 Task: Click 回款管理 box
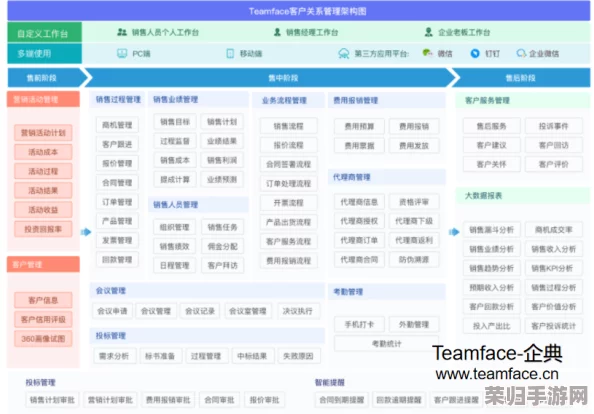coord(117,259)
